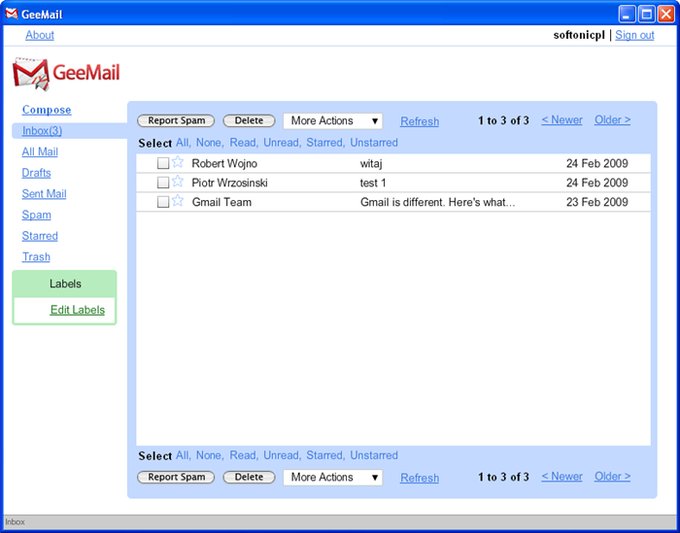Select All messages using top row
The width and height of the screenshot is (680, 533).
click(183, 143)
